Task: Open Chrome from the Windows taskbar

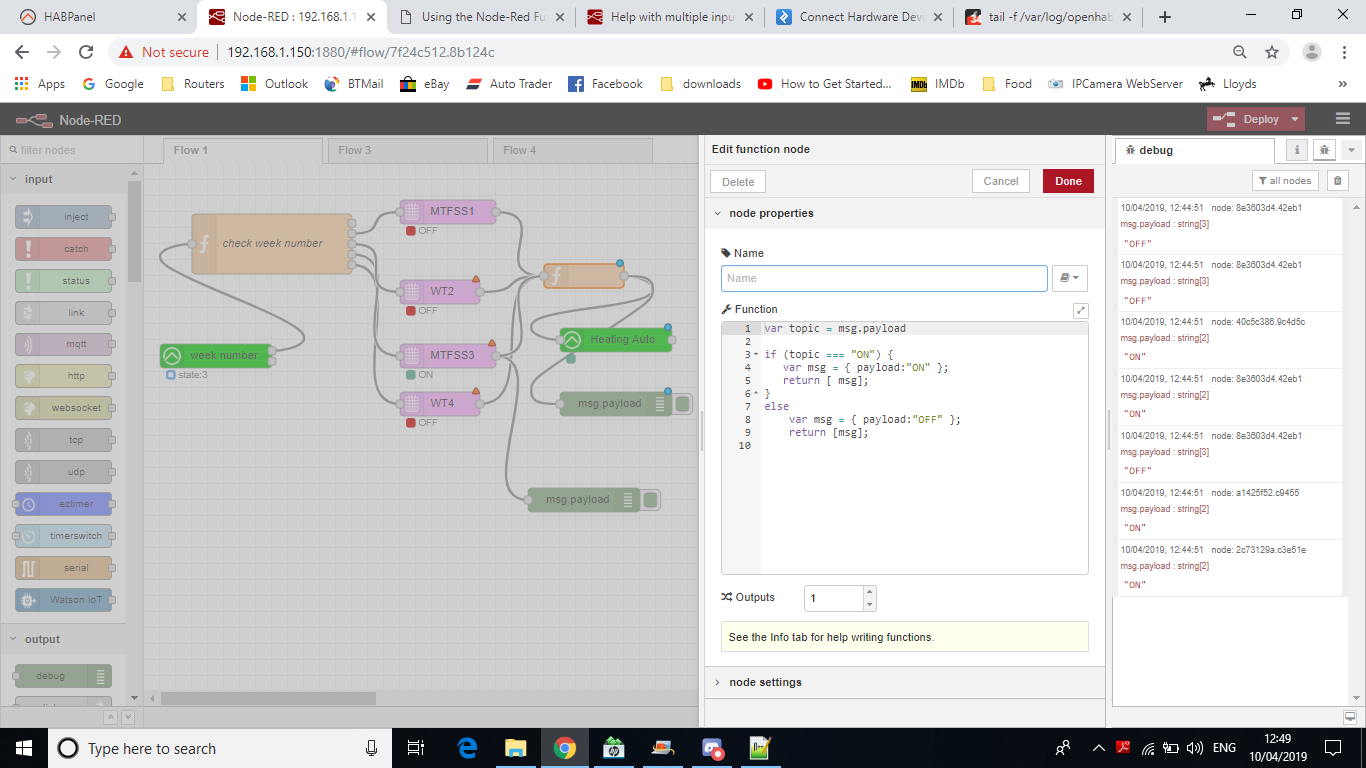Action: (564, 748)
